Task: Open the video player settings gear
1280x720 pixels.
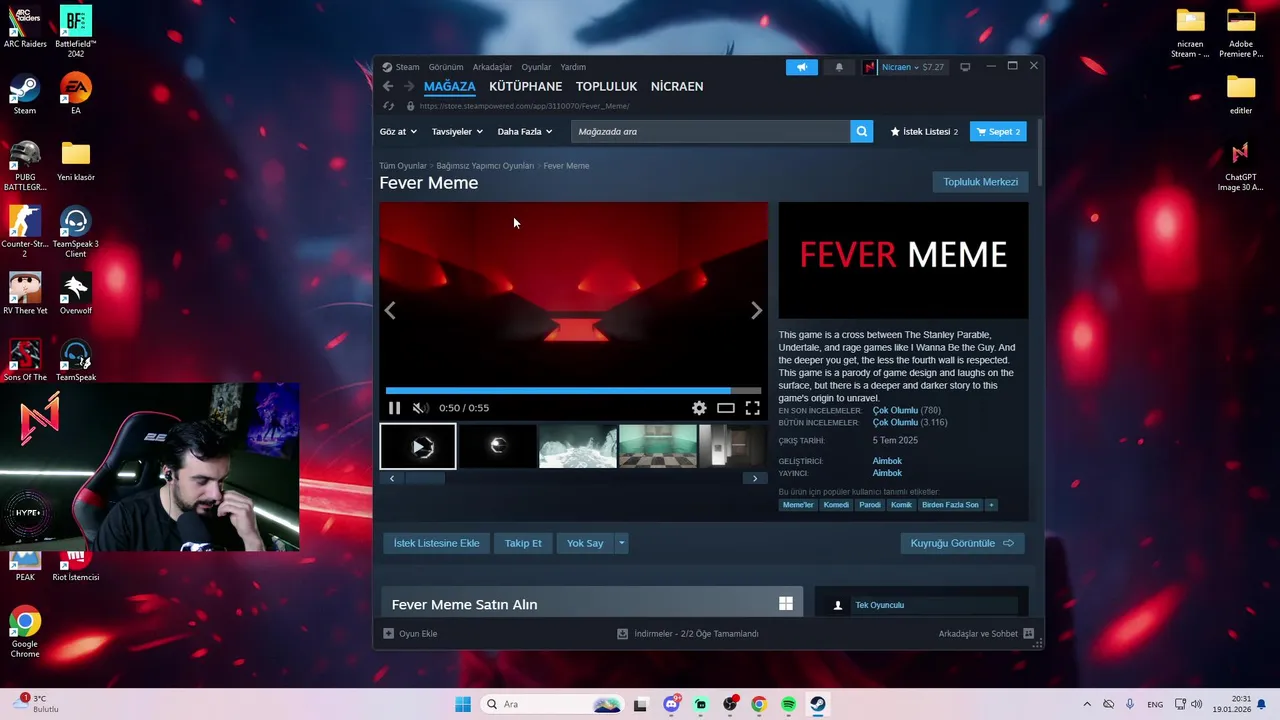Action: tap(699, 408)
